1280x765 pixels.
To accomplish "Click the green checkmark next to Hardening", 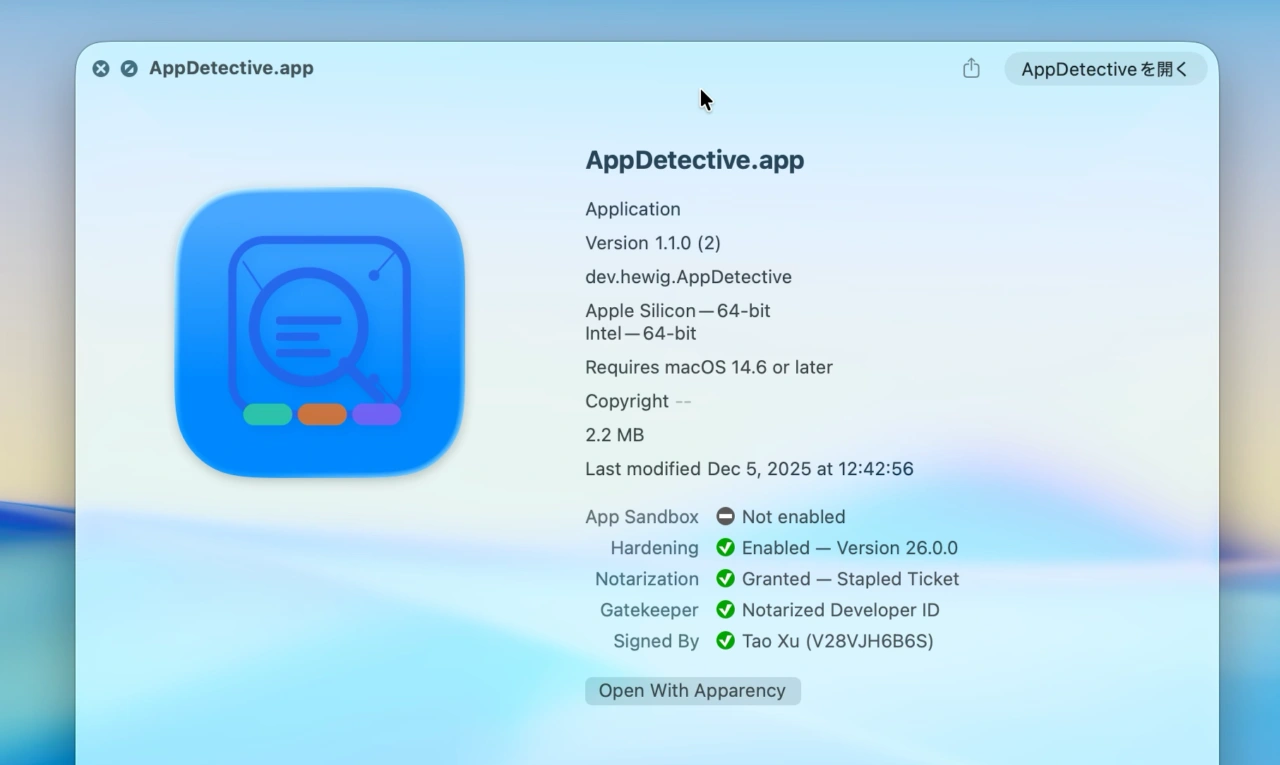I will point(725,548).
